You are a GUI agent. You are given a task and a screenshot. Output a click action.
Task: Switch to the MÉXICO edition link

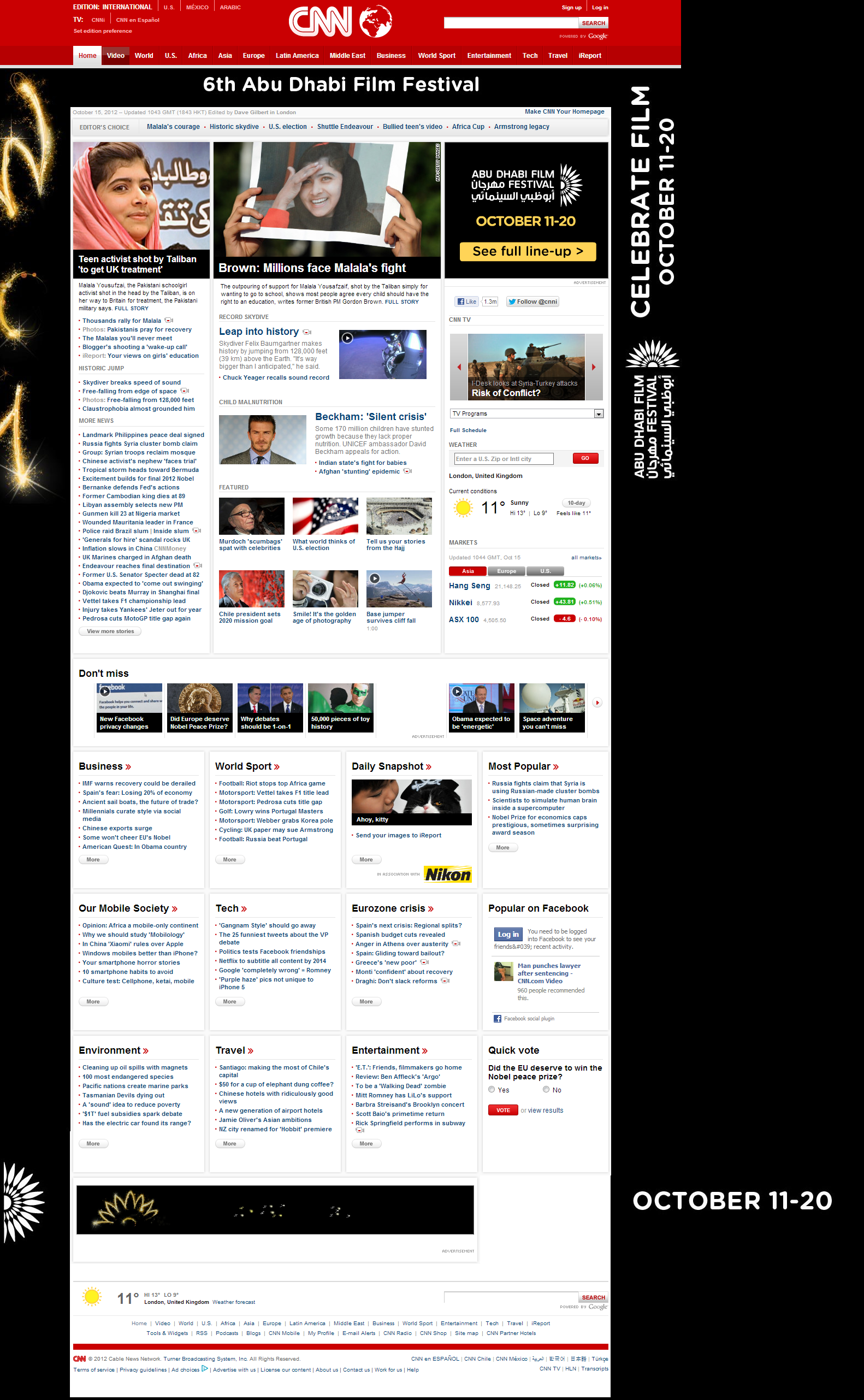pos(197,8)
